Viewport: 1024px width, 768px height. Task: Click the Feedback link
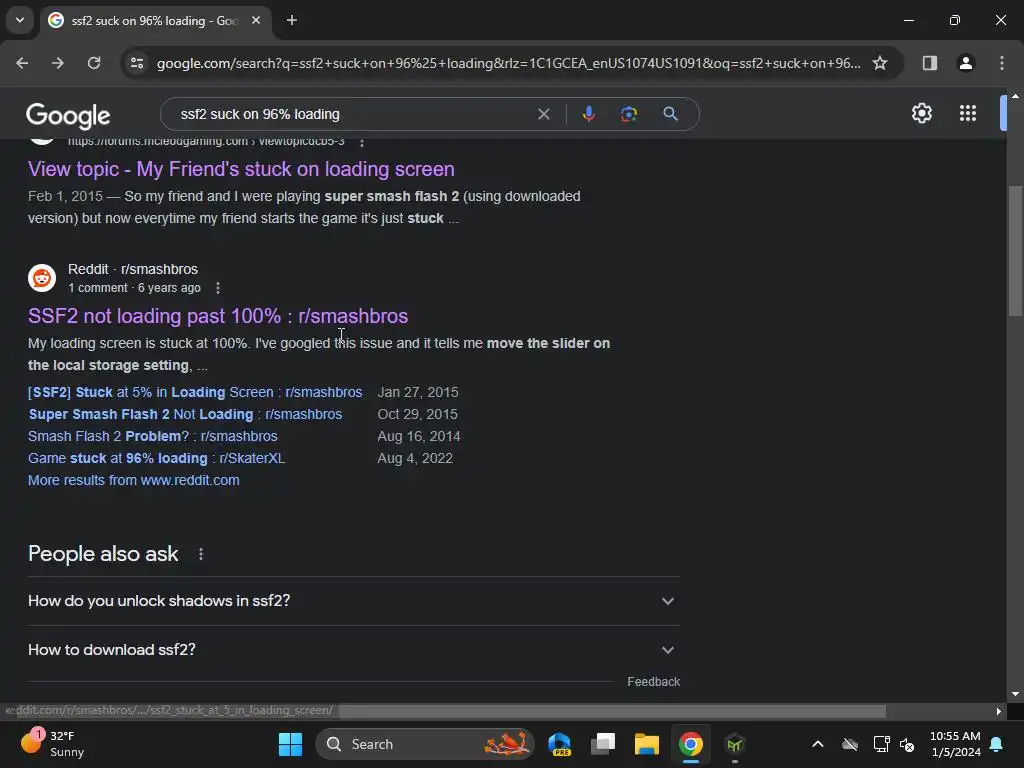coord(653,682)
